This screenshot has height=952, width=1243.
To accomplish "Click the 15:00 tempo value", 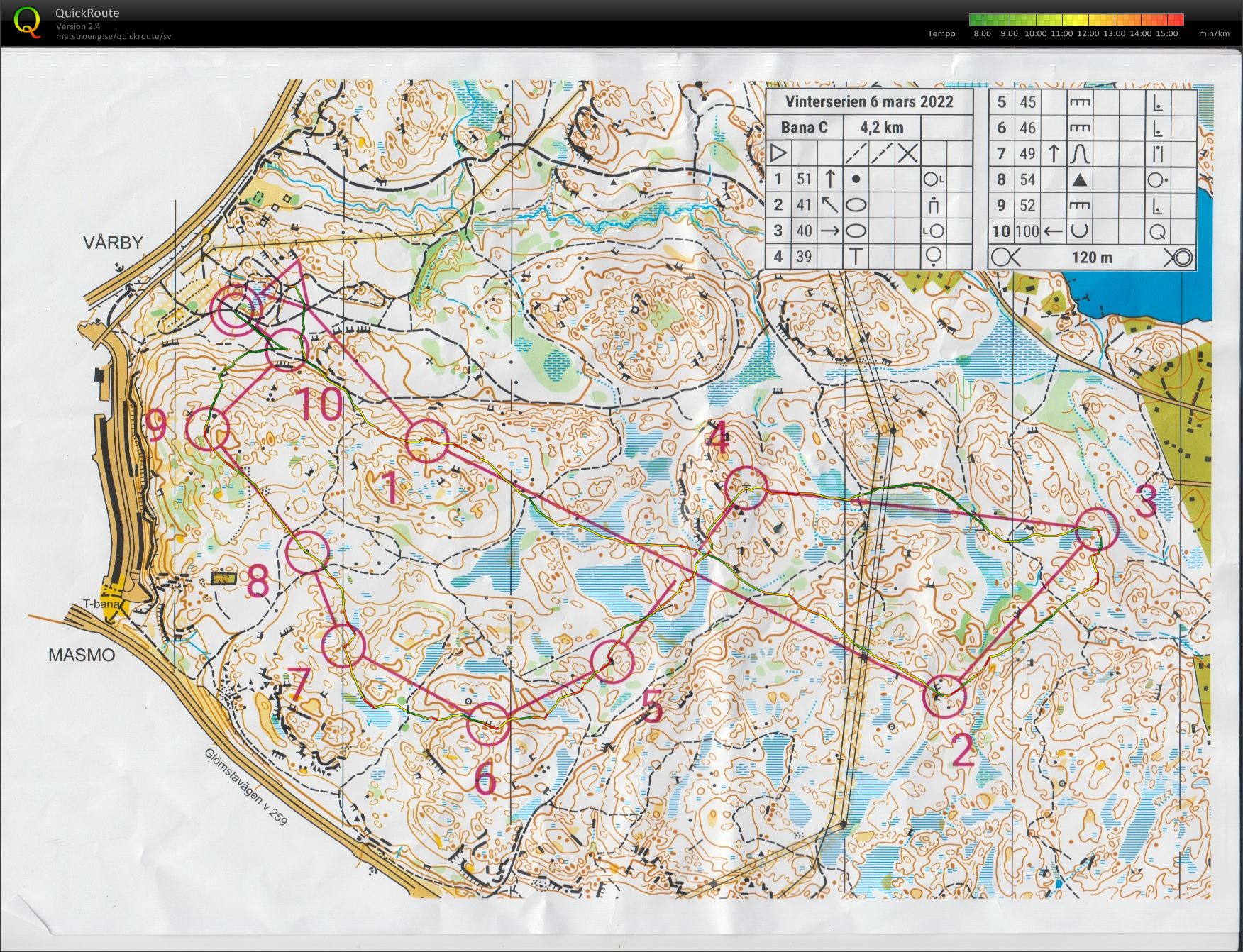I will [1166, 33].
